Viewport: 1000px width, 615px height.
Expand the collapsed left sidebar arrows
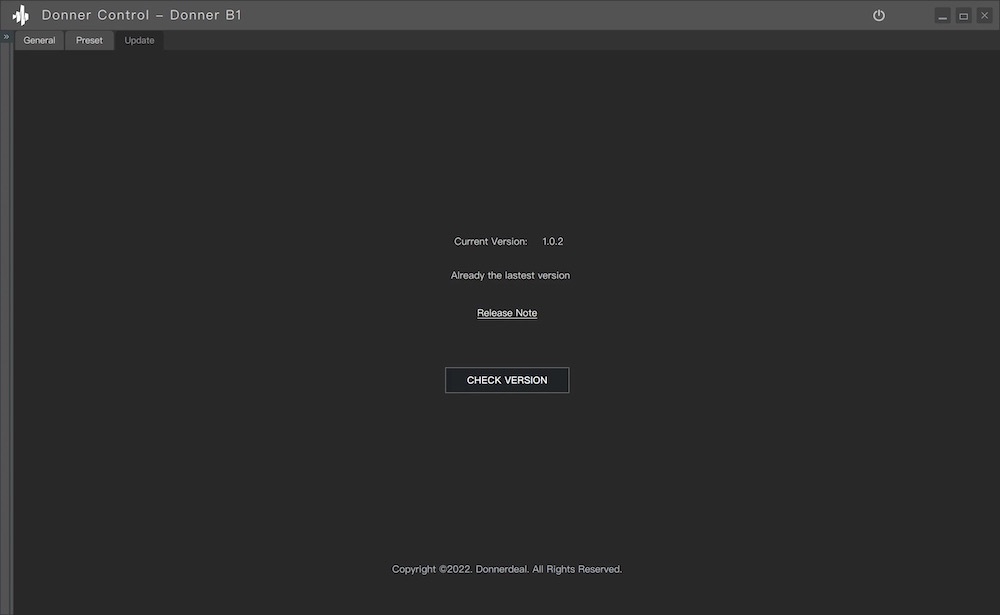(6, 37)
